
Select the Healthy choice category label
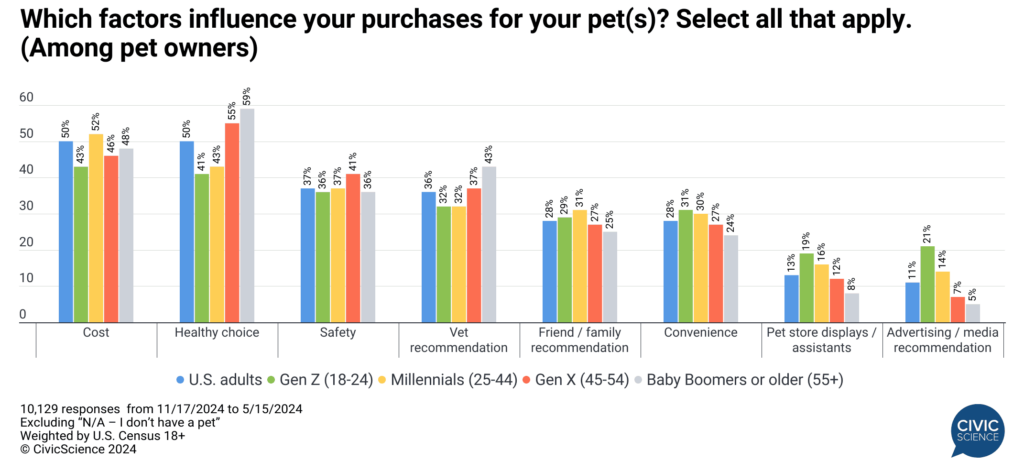[217, 333]
